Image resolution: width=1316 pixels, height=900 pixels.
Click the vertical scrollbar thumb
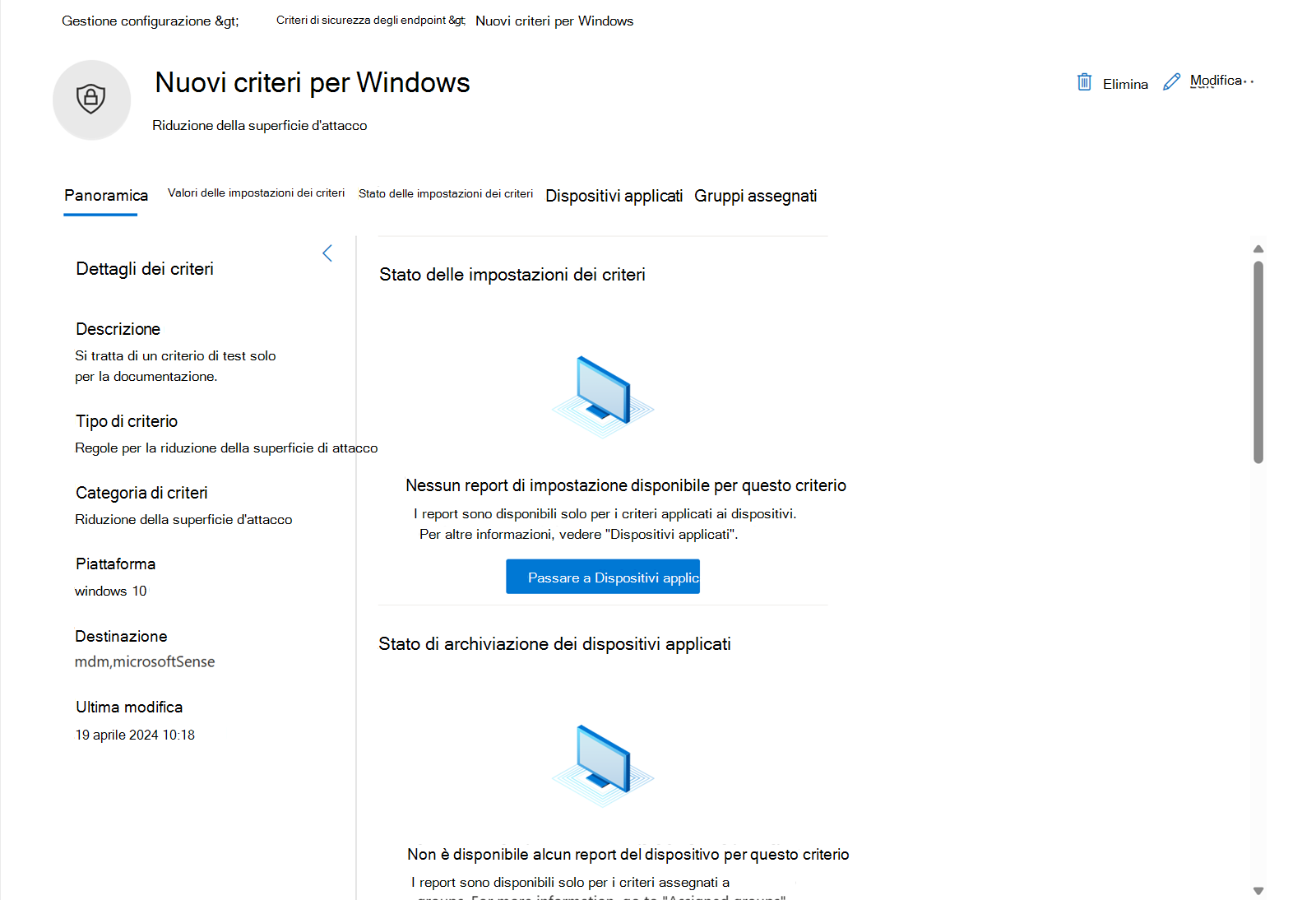tap(1258, 362)
